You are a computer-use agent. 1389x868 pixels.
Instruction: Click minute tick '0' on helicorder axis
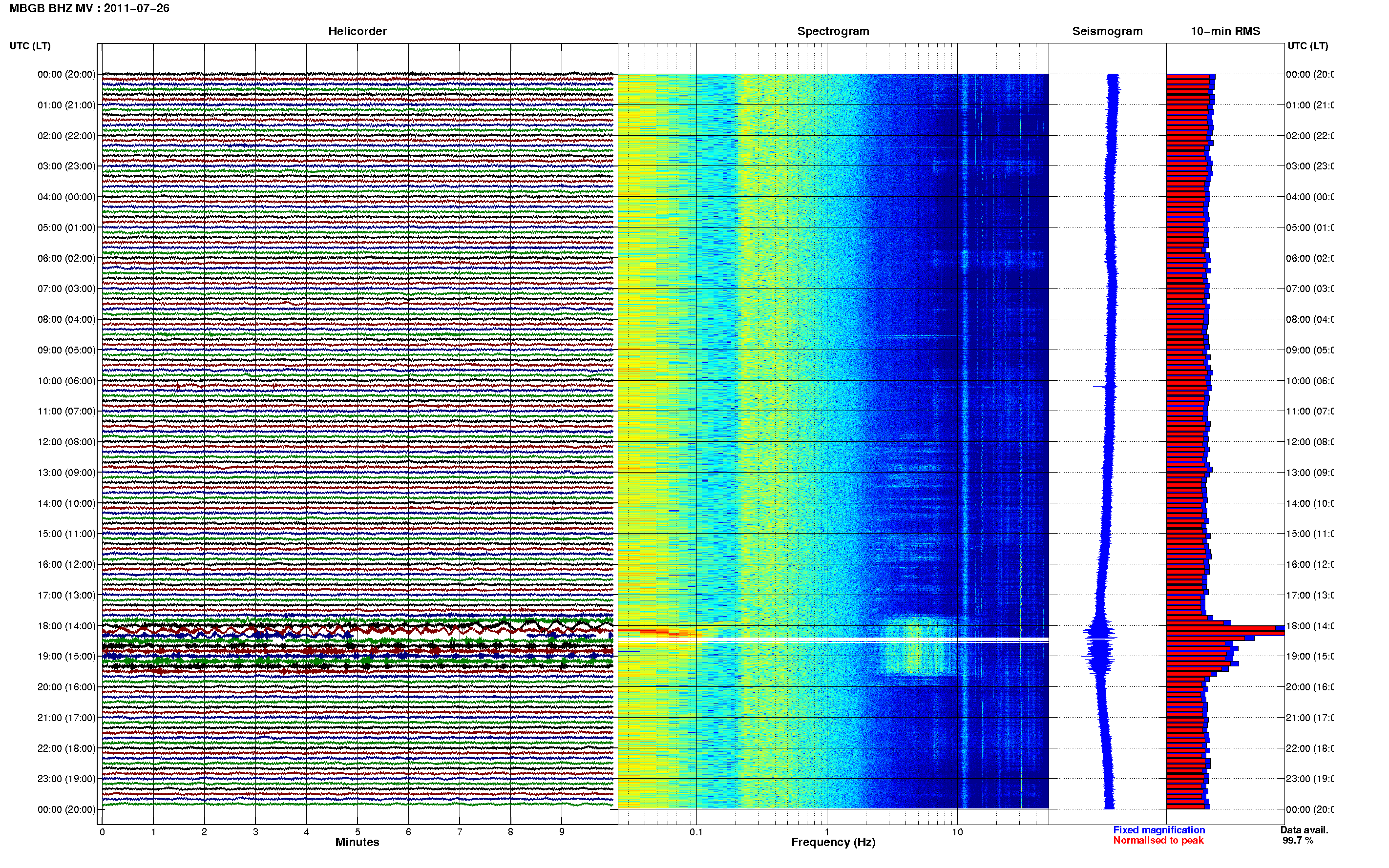point(102,832)
